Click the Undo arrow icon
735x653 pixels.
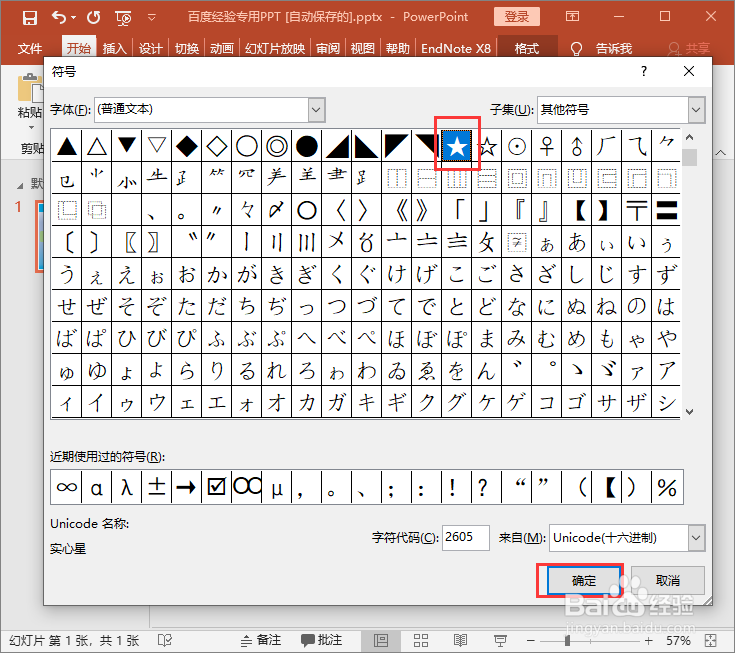[x=59, y=18]
